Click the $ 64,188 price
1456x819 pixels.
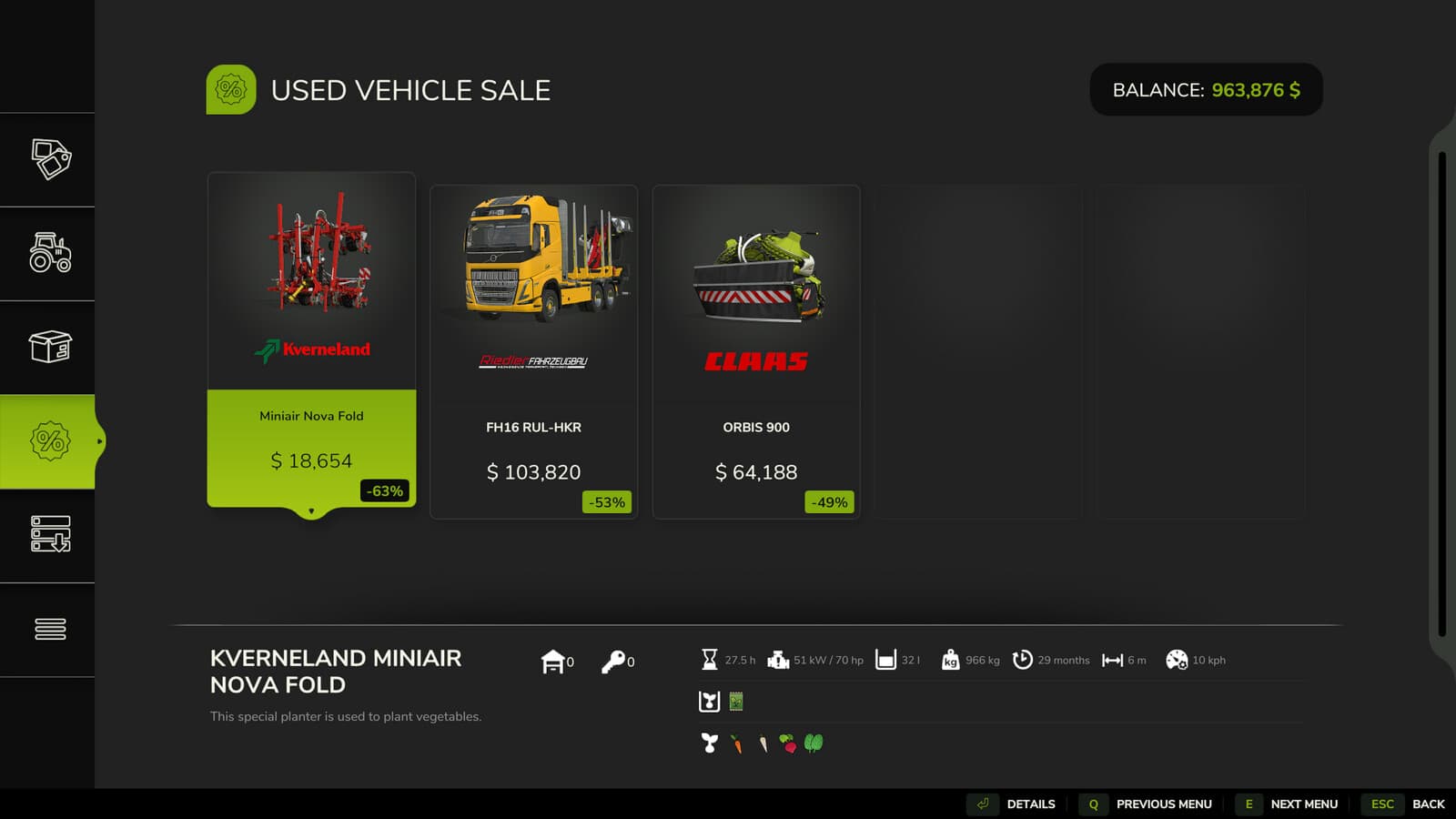click(x=756, y=472)
